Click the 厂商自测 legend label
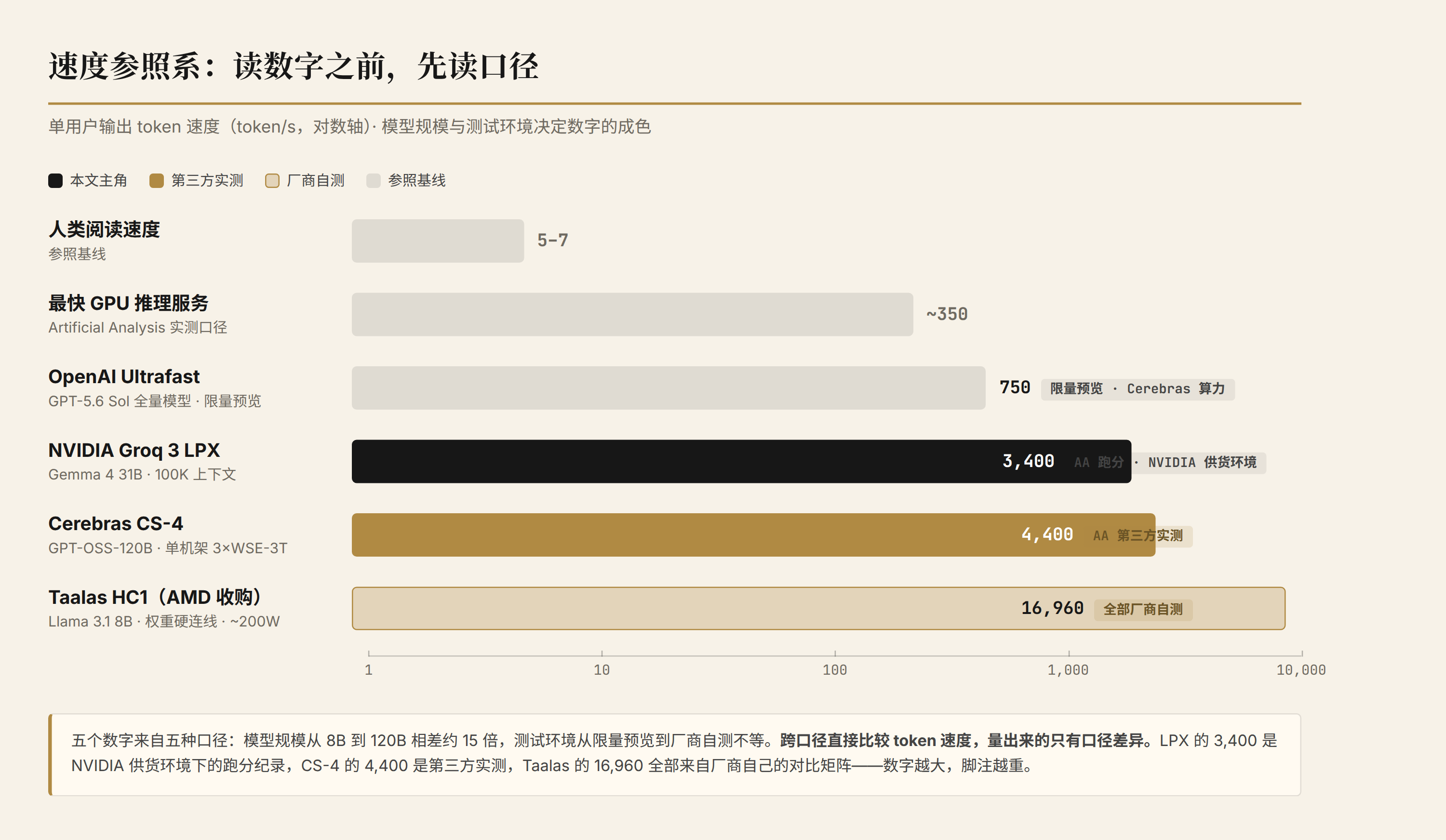The image size is (1446, 840). [x=316, y=181]
